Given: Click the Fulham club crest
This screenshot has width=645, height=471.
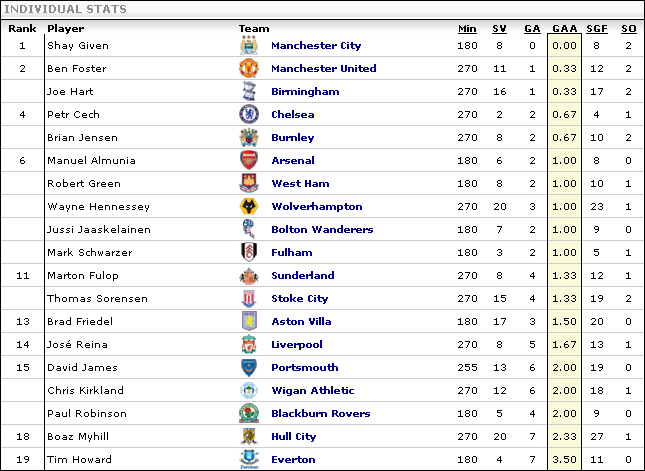Looking at the screenshot, I should click(x=249, y=253).
